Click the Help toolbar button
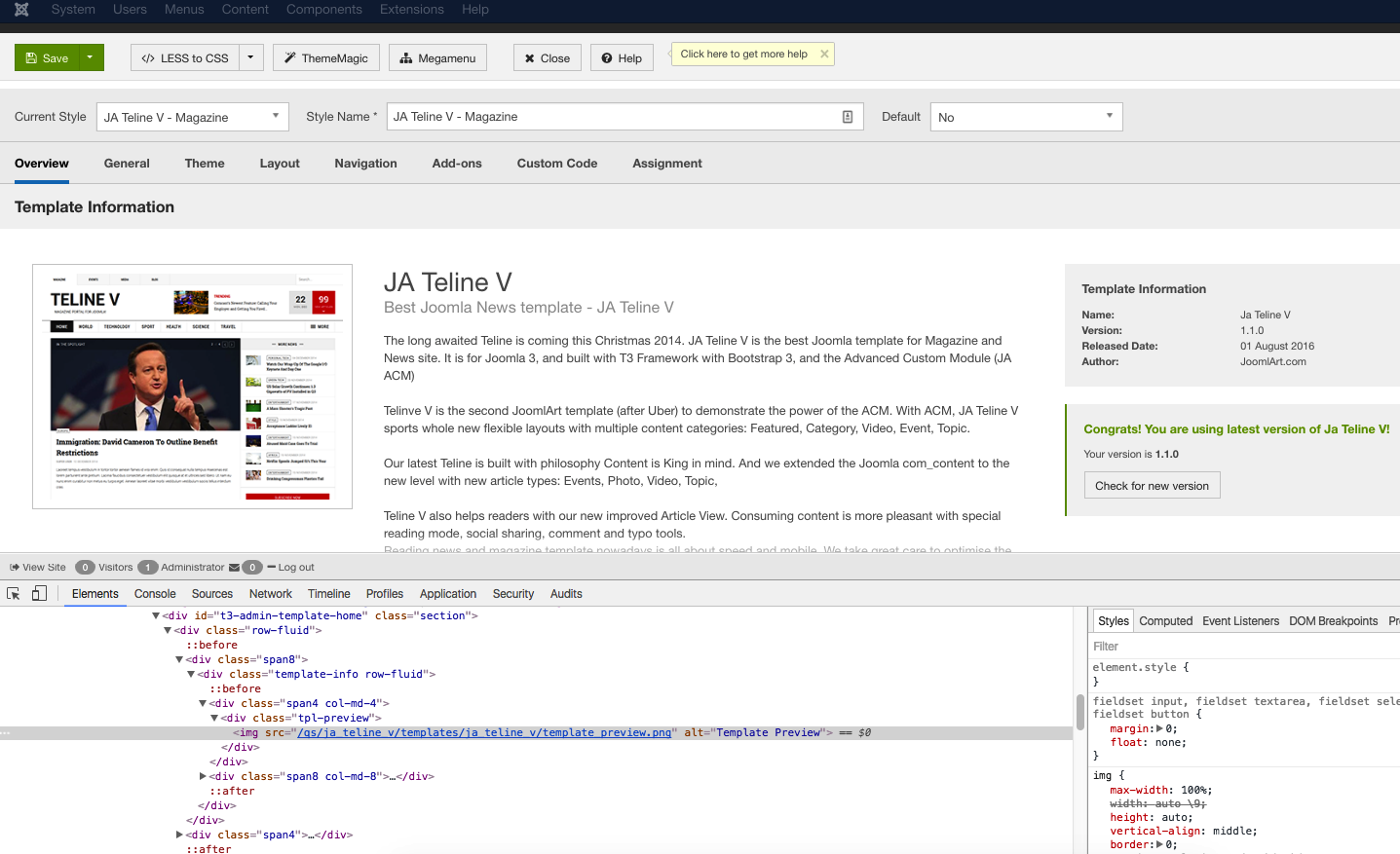 coord(622,57)
